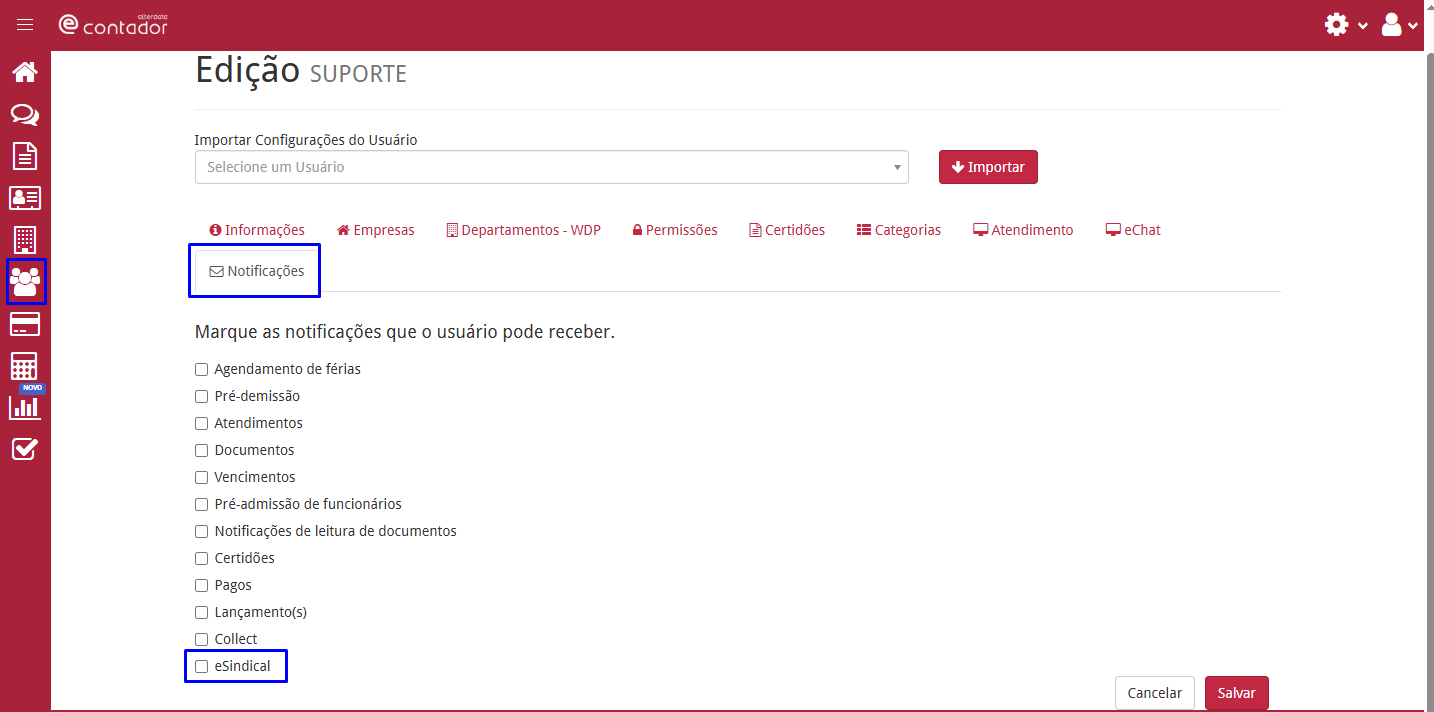Check the eSindical checkbox
The width and height of the screenshot is (1434, 712).
click(201, 666)
